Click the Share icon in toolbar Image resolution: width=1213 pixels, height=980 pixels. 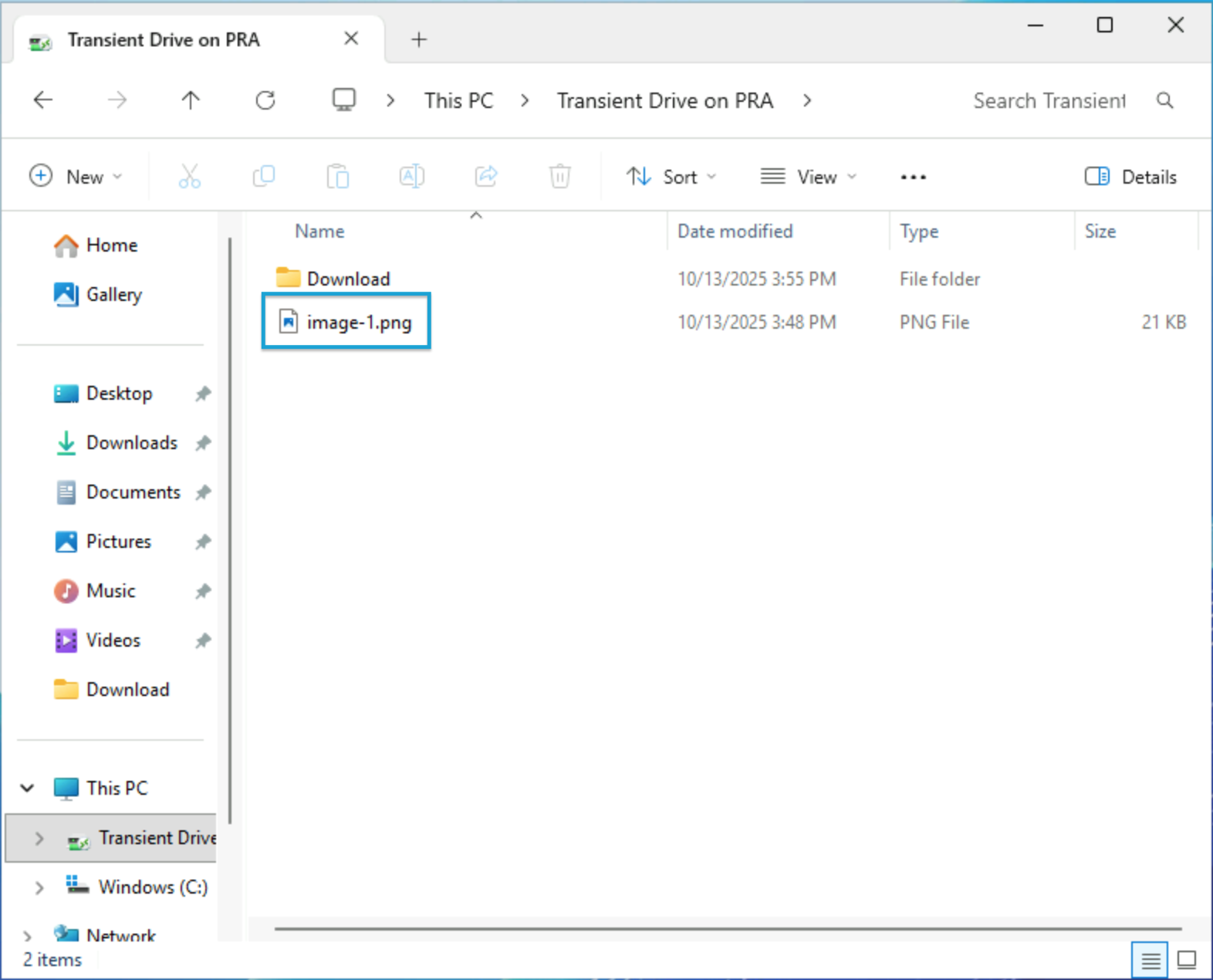point(485,177)
